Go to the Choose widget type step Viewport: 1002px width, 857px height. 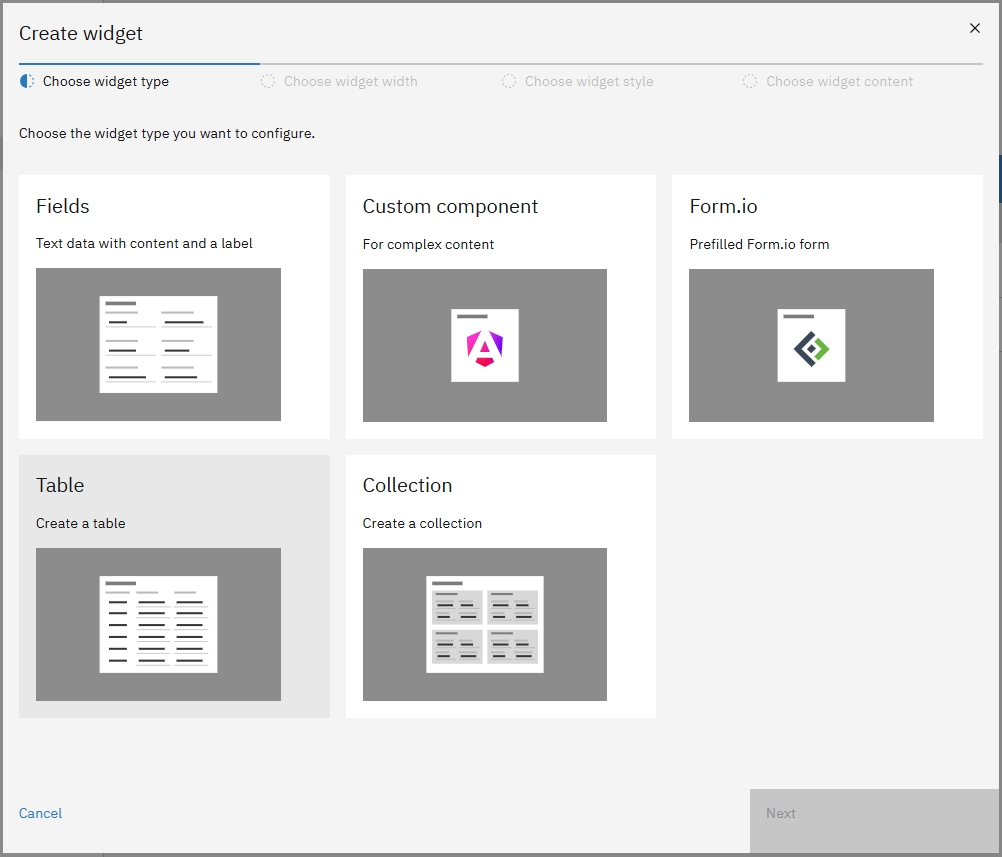click(105, 82)
